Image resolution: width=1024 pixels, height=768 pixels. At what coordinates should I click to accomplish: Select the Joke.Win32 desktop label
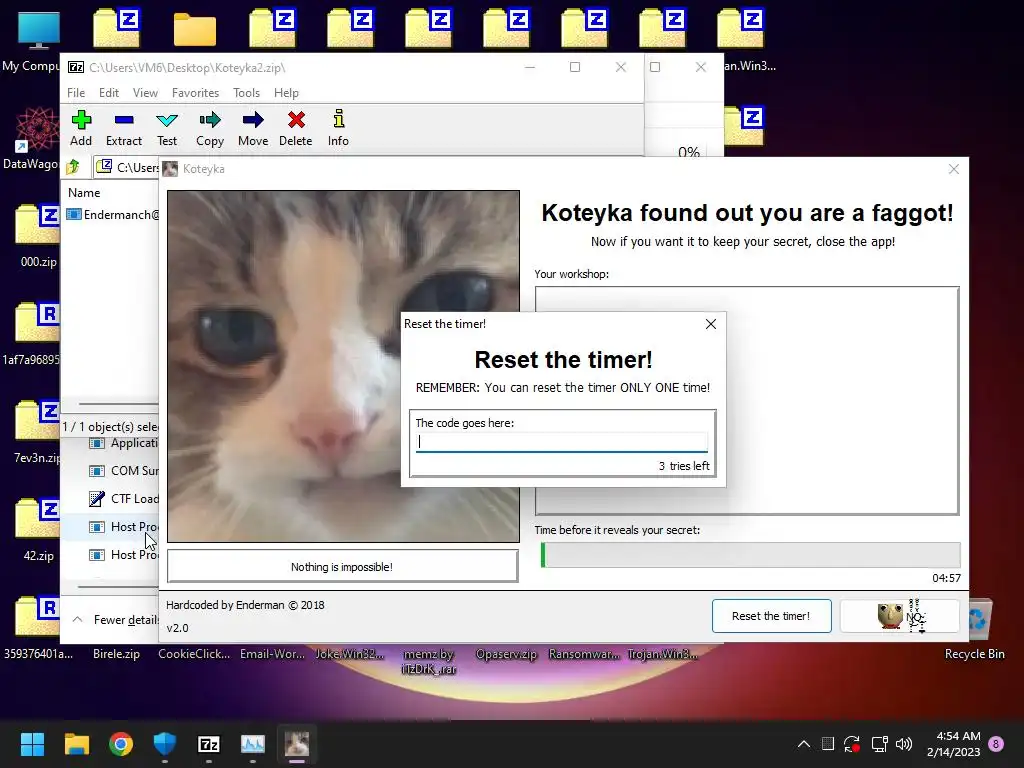click(x=350, y=654)
